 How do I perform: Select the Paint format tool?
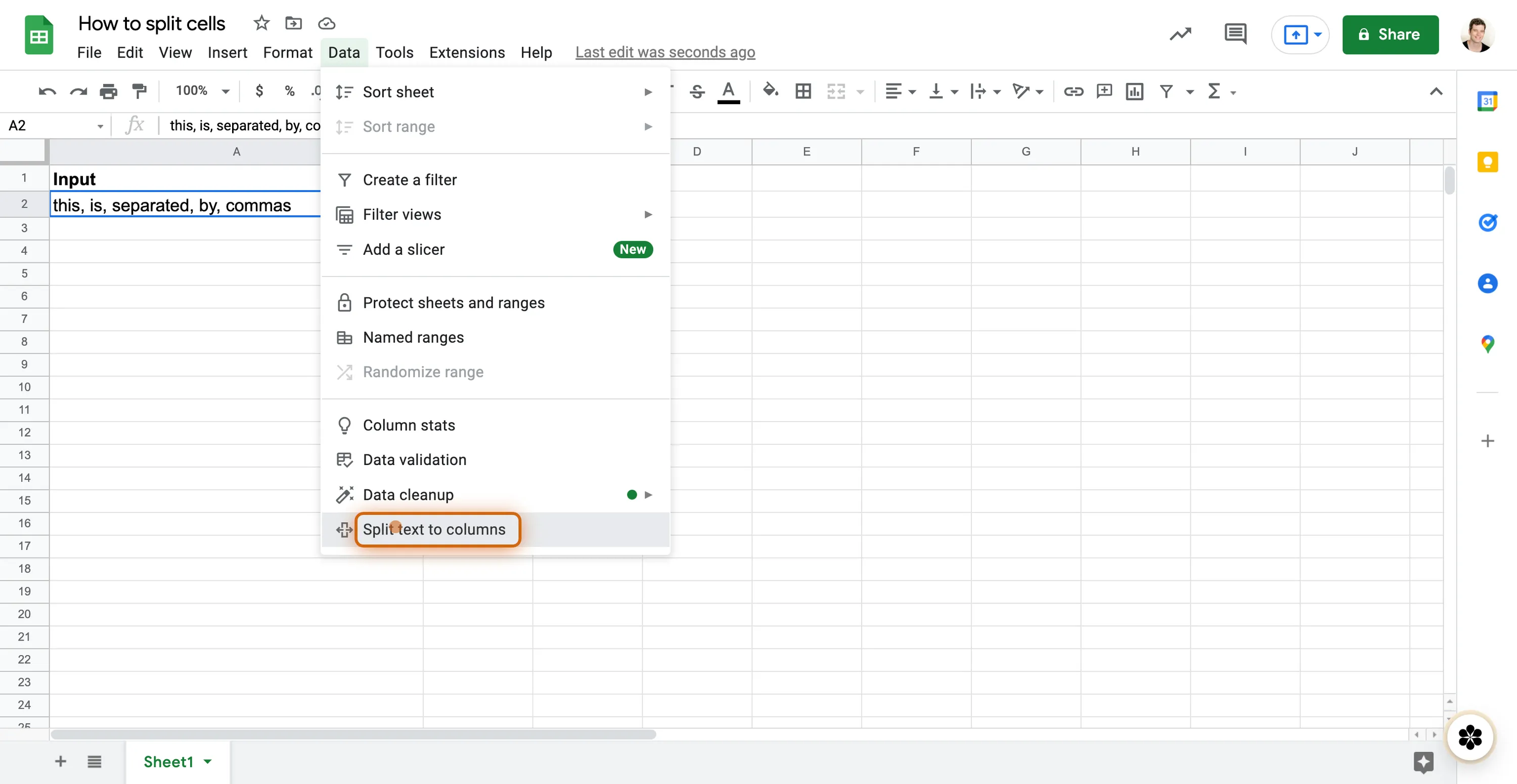click(x=140, y=91)
